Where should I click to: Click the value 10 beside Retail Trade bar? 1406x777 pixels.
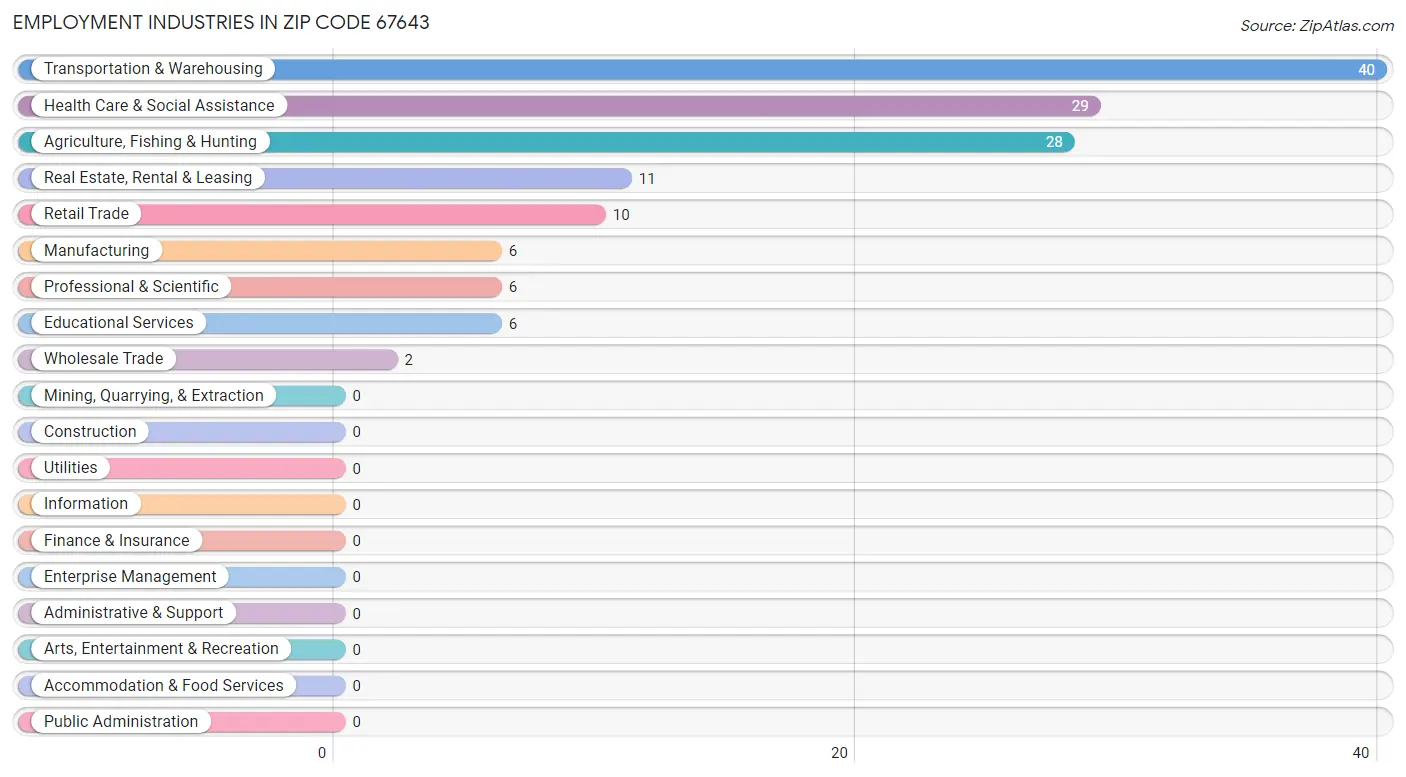[621, 215]
